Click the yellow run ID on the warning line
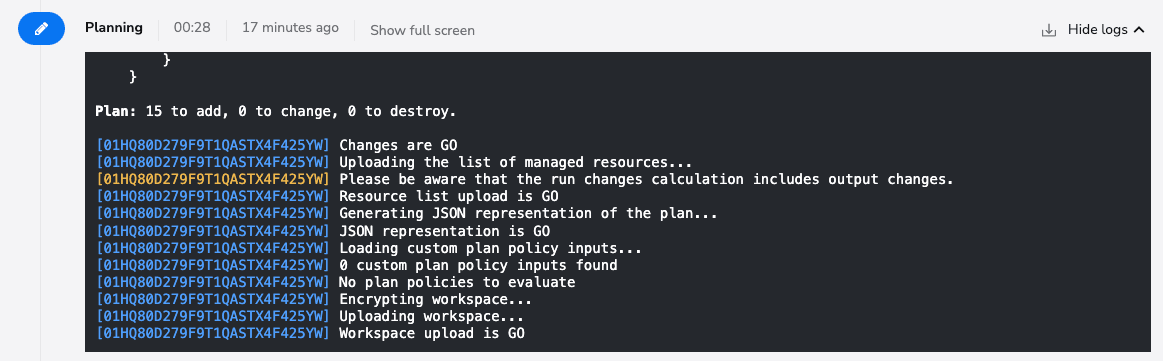Screen dimensions: 1163x361 (x=212, y=179)
